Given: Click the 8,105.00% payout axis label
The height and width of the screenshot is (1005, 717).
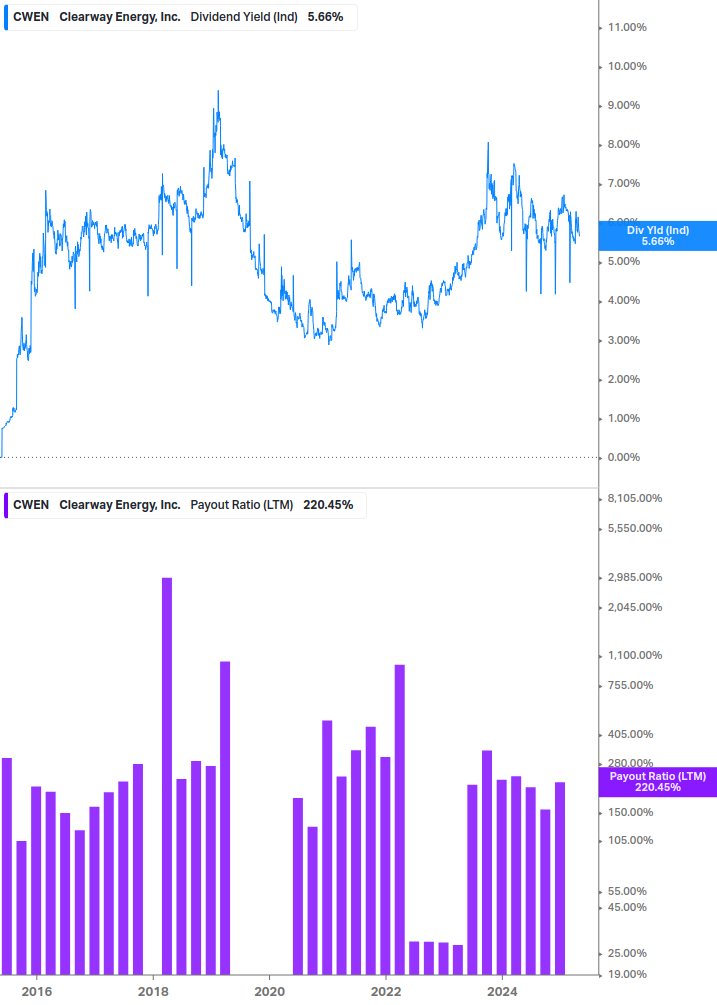Looking at the screenshot, I should (634, 498).
